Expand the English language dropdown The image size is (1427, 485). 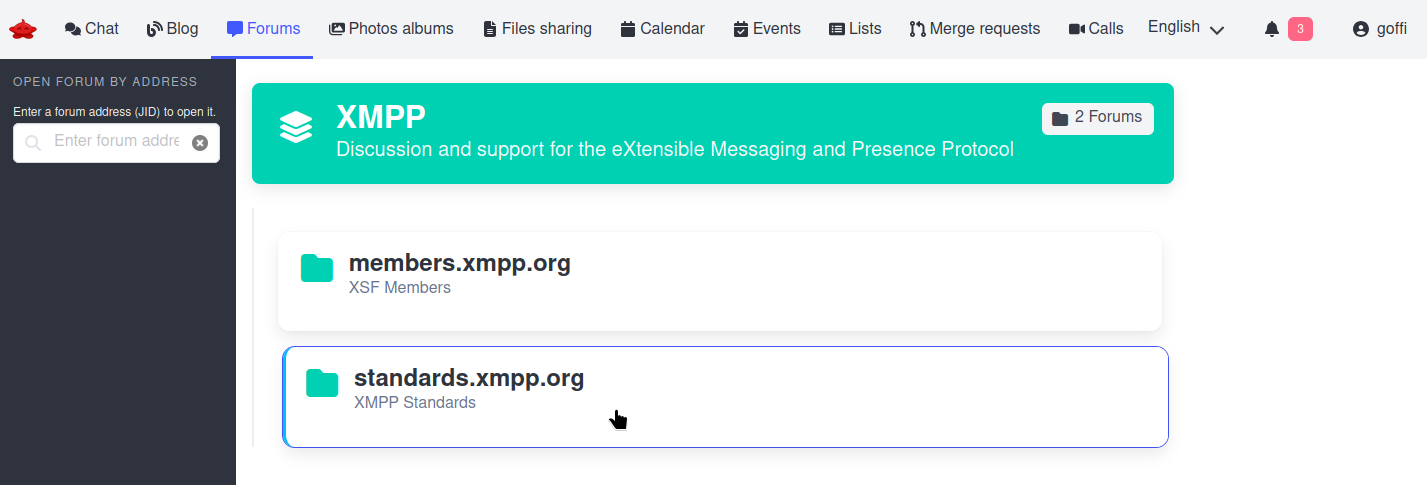[x=1186, y=28]
